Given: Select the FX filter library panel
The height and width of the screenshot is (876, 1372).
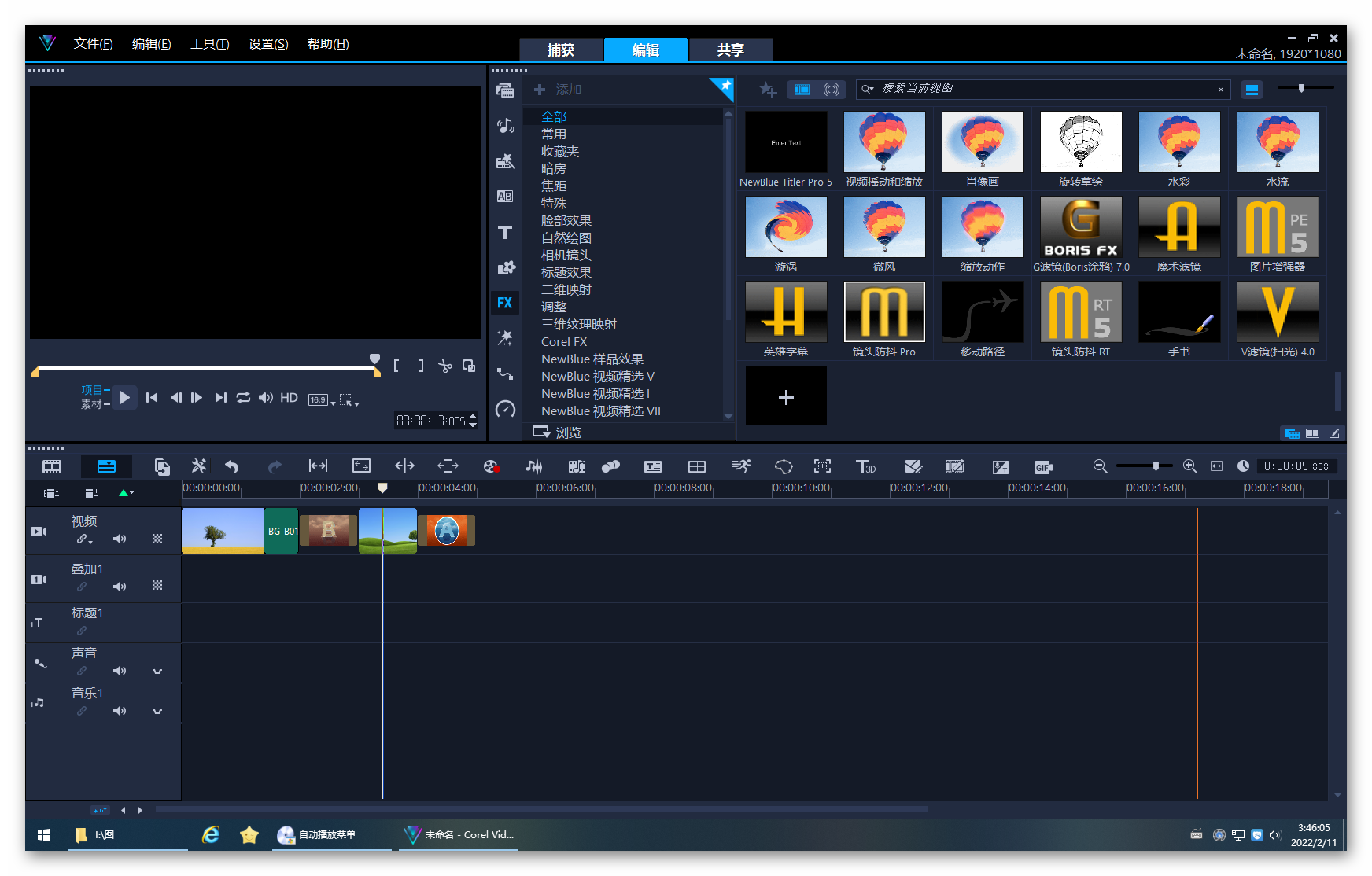Looking at the screenshot, I should 505,303.
